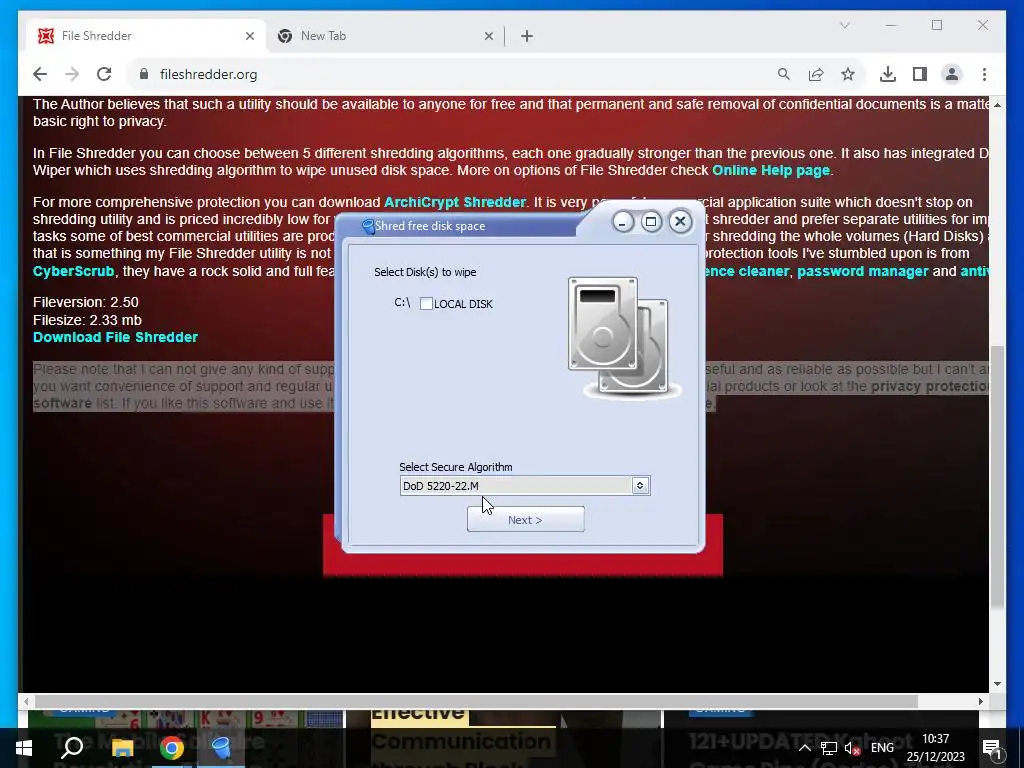The height and width of the screenshot is (768, 1024).
Task: Click horizontal scroll right arrow
Action: 980,701
